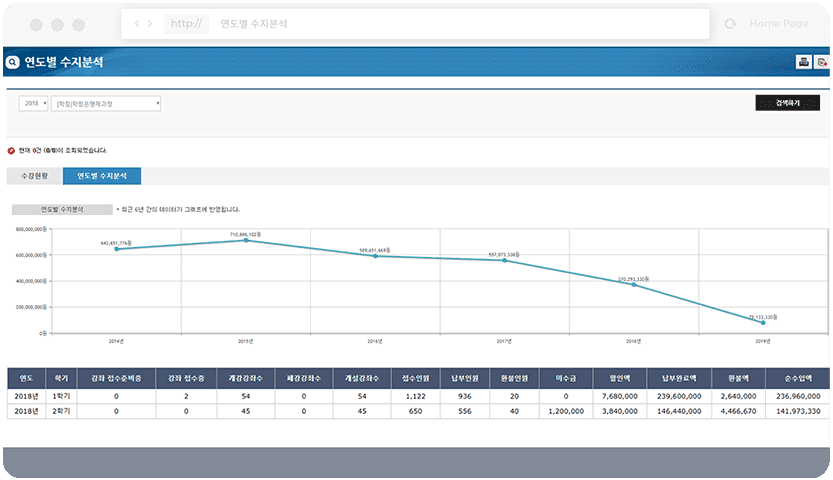Click the 개강강좌수 column header
833x480 pixels.
click(245, 379)
